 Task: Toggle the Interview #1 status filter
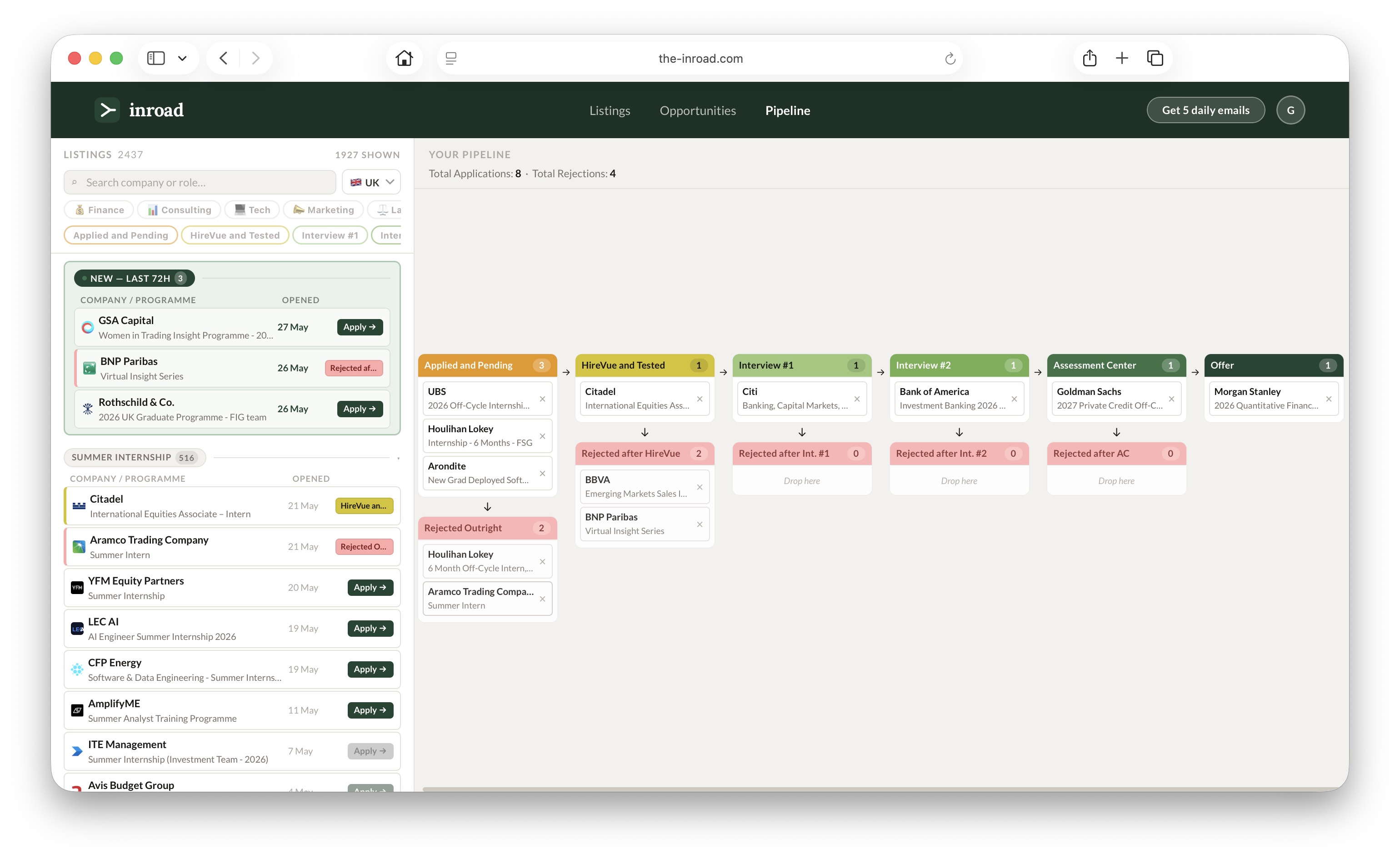330,235
